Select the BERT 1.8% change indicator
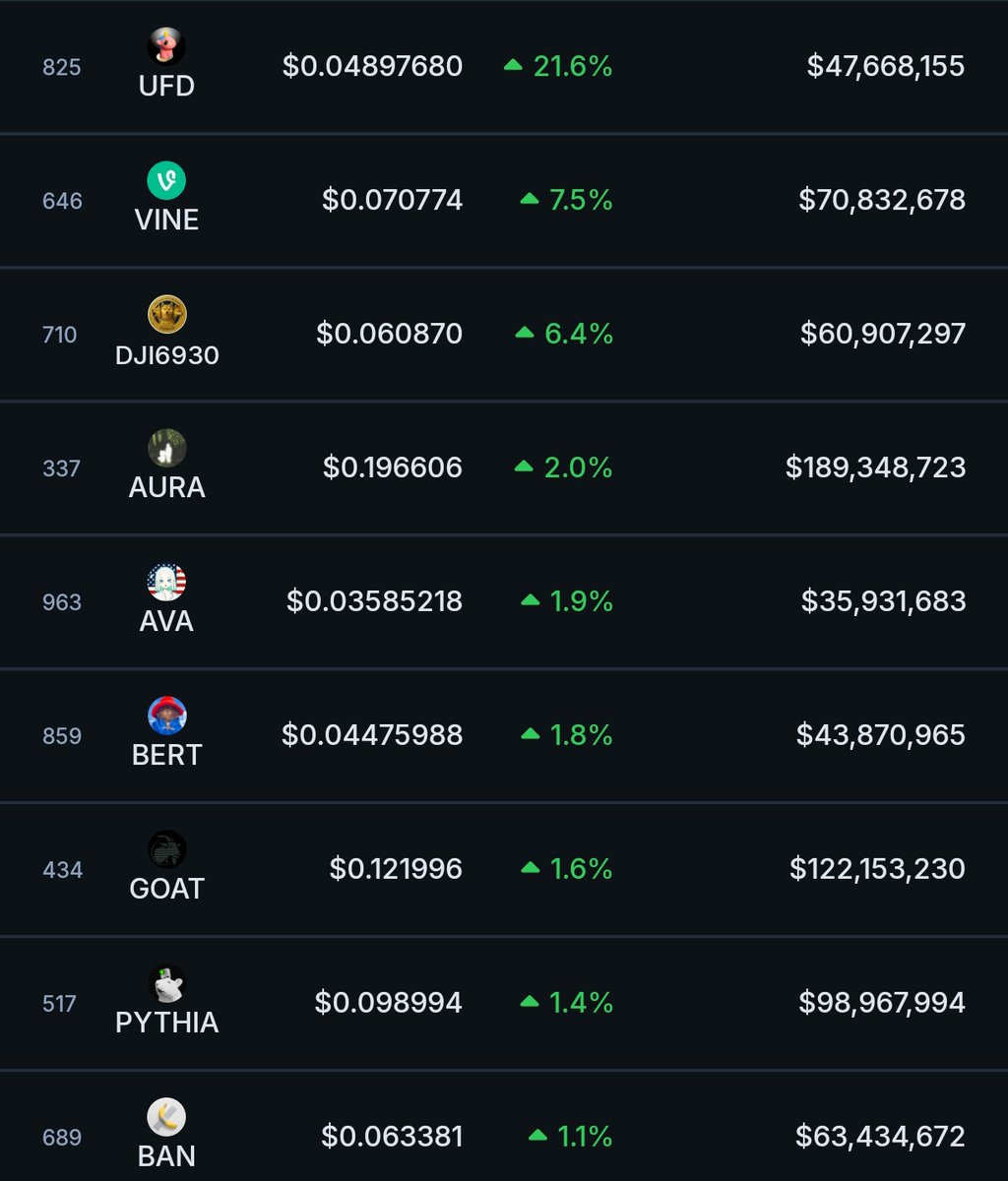The image size is (1008, 1181). (x=567, y=735)
